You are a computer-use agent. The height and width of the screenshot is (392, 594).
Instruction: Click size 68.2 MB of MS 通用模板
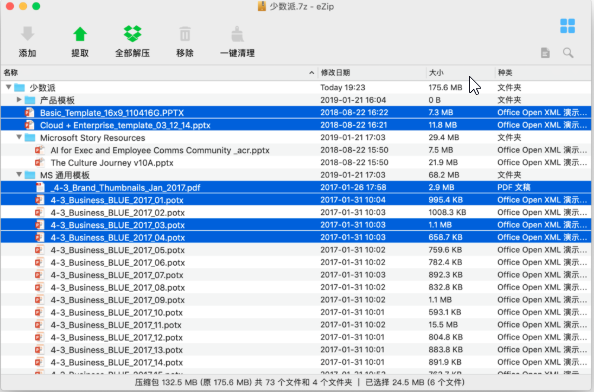pos(444,175)
